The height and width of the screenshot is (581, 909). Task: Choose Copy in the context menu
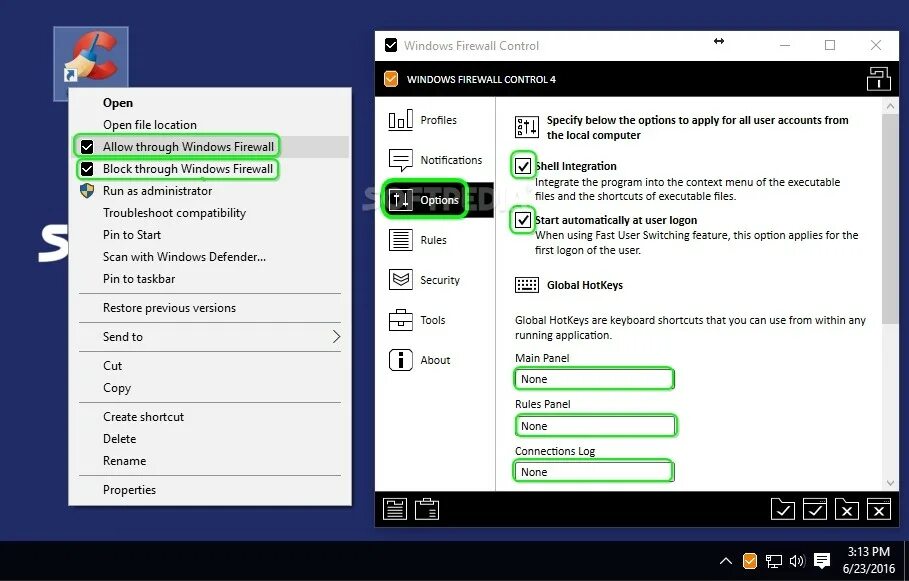[210, 388]
